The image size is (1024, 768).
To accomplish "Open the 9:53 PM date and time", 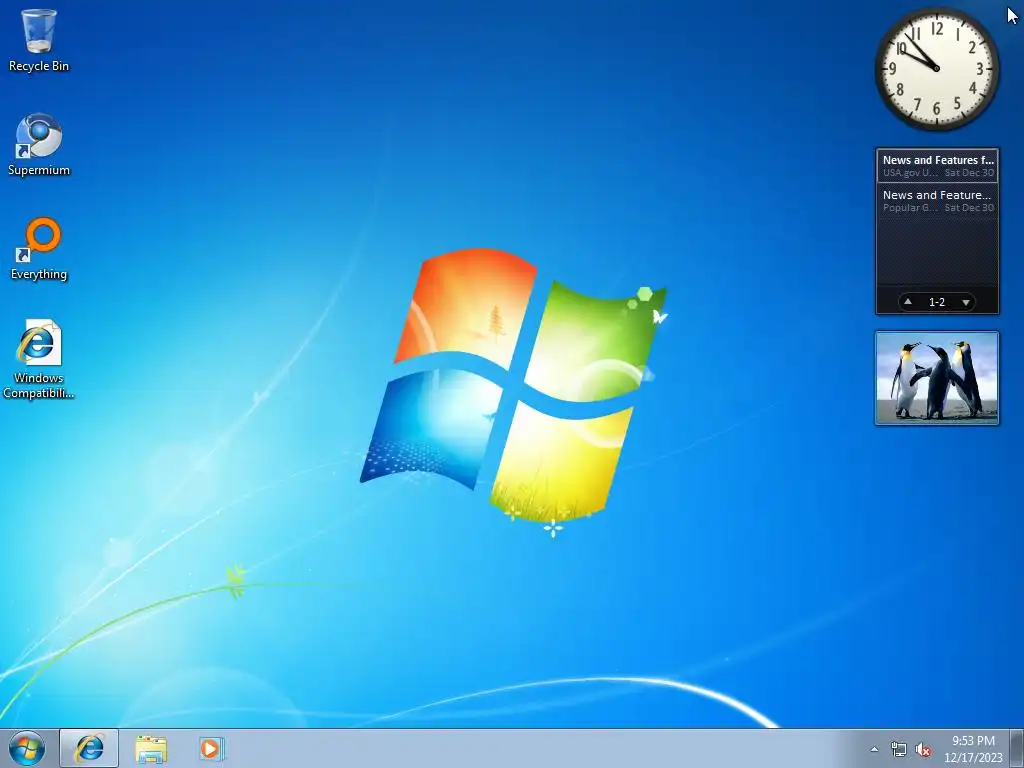I will coord(973,749).
